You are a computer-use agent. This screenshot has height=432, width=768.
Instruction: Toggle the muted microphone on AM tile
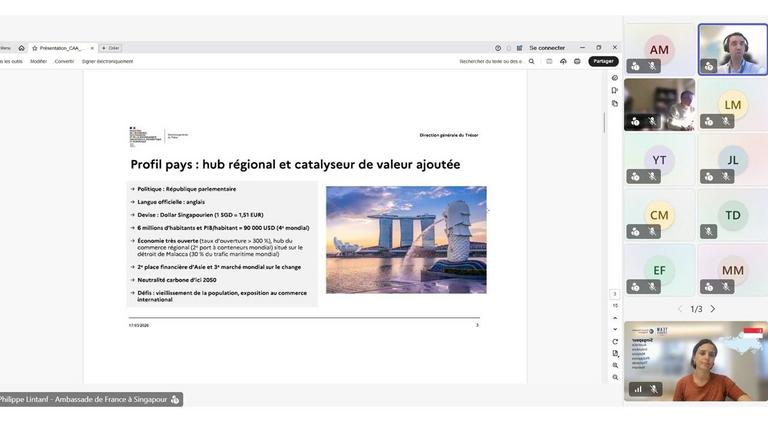click(x=652, y=66)
